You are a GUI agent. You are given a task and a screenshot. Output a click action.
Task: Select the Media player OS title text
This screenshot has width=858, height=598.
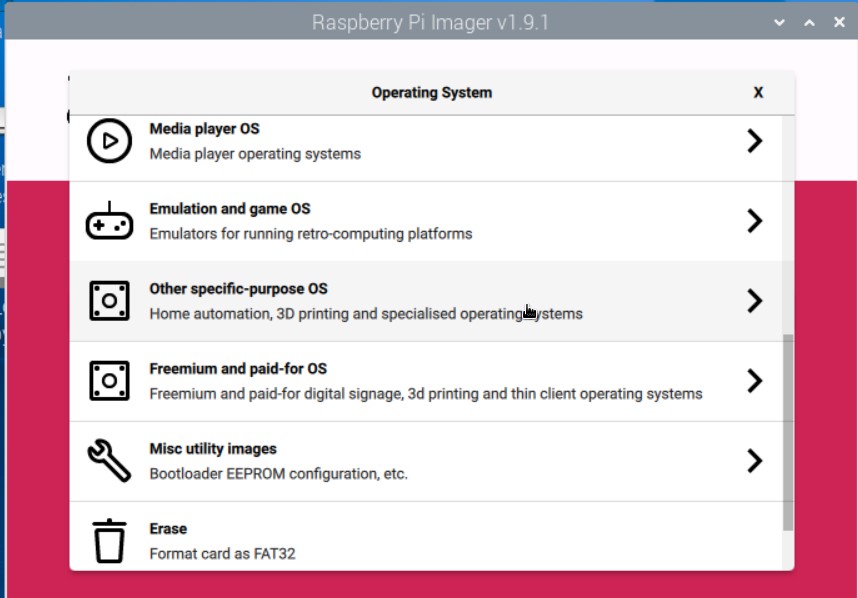point(205,129)
